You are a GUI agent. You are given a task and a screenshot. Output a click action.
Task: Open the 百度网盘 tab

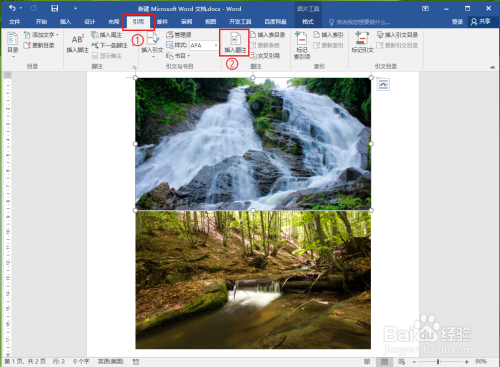point(275,22)
